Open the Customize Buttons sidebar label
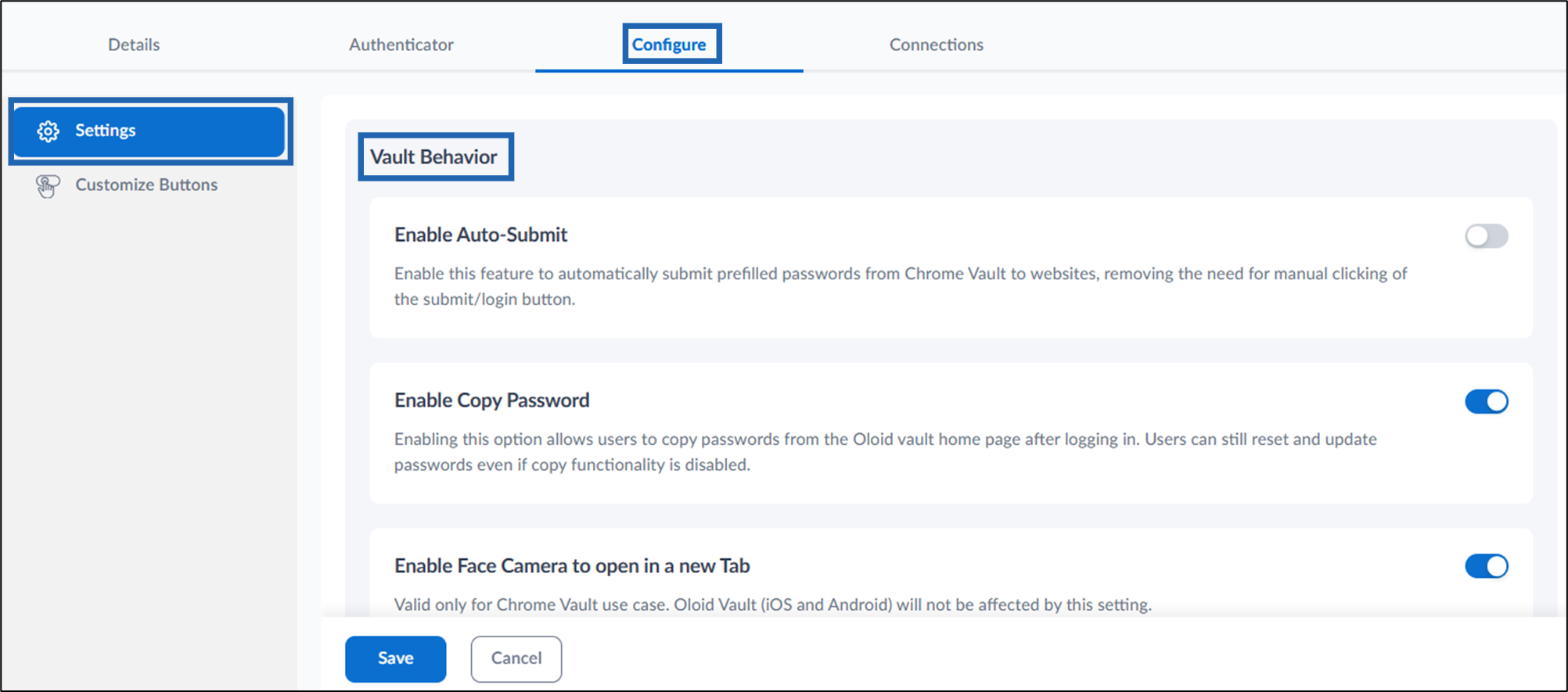The width and height of the screenshot is (1568, 692). [146, 185]
